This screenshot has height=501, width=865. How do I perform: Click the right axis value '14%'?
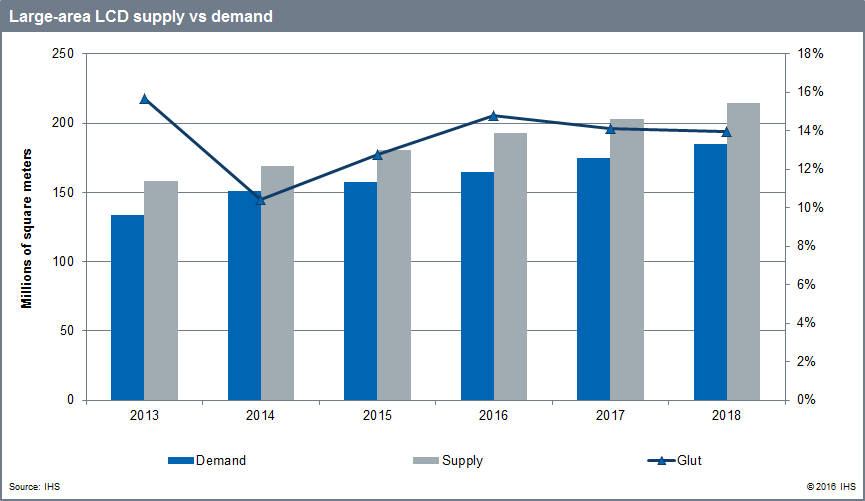pyautogui.click(x=810, y=131)
